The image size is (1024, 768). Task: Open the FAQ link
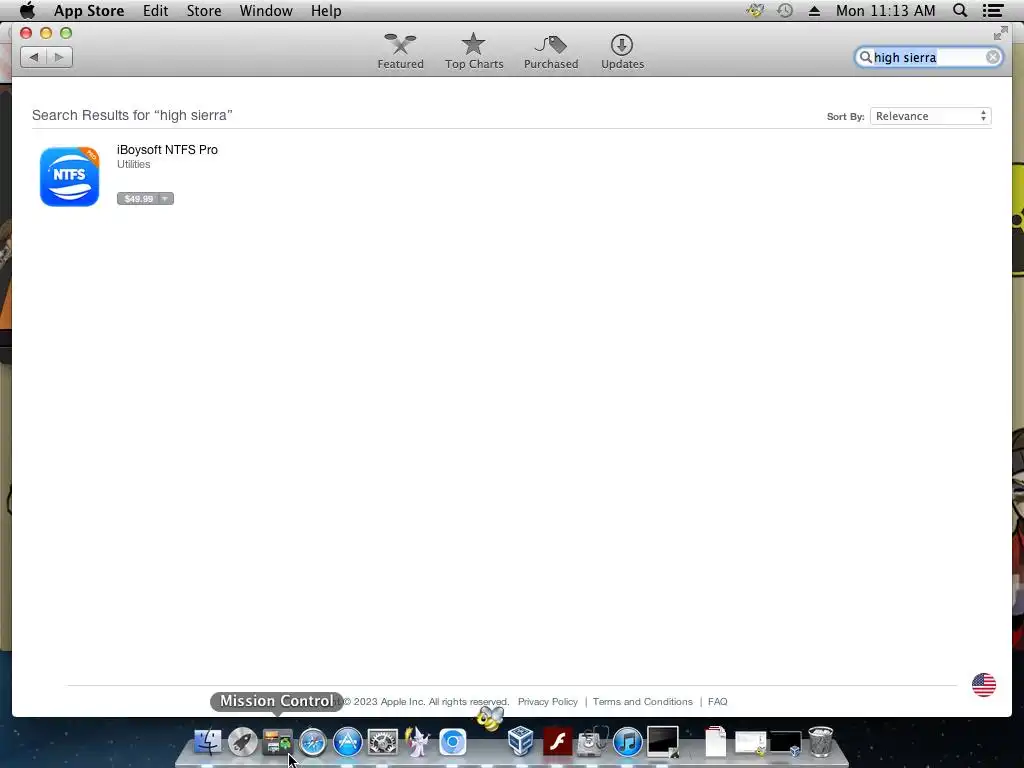pyautogui.click(x=717, y=701)
